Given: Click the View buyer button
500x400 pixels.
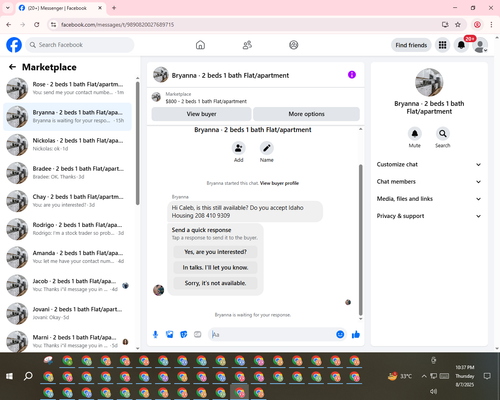Looking at the screenshot, I should tap(201, 114).
